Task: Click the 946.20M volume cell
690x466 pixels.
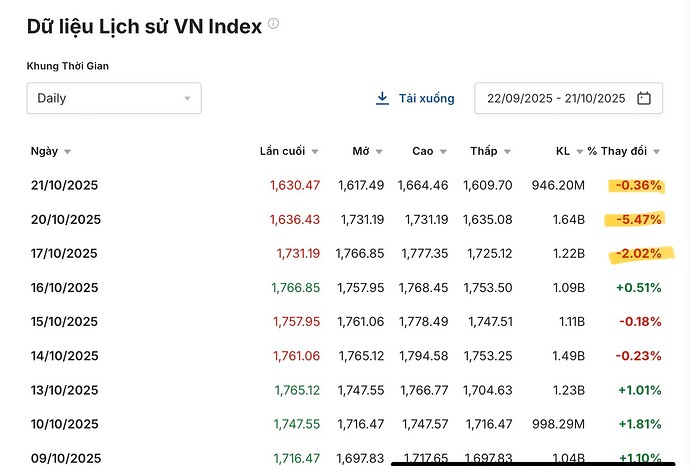Action: [558, 185]
